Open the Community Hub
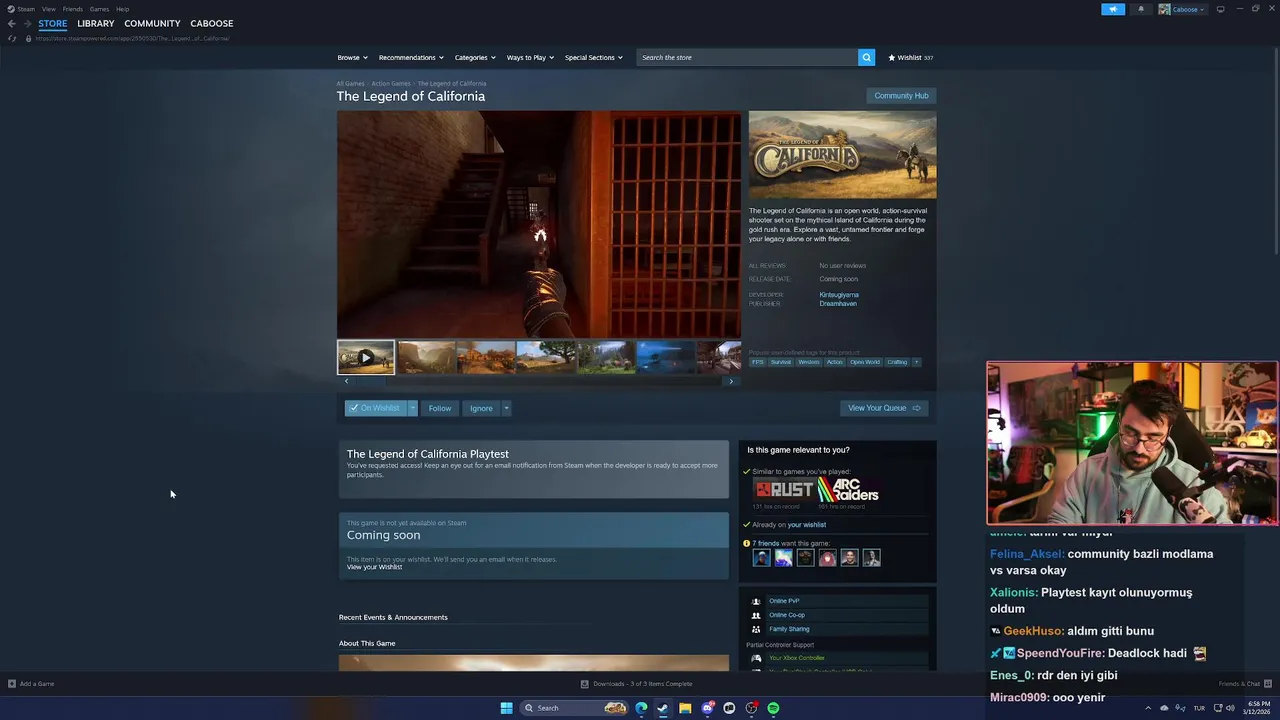1280x720 pixels. click(901, 96)
